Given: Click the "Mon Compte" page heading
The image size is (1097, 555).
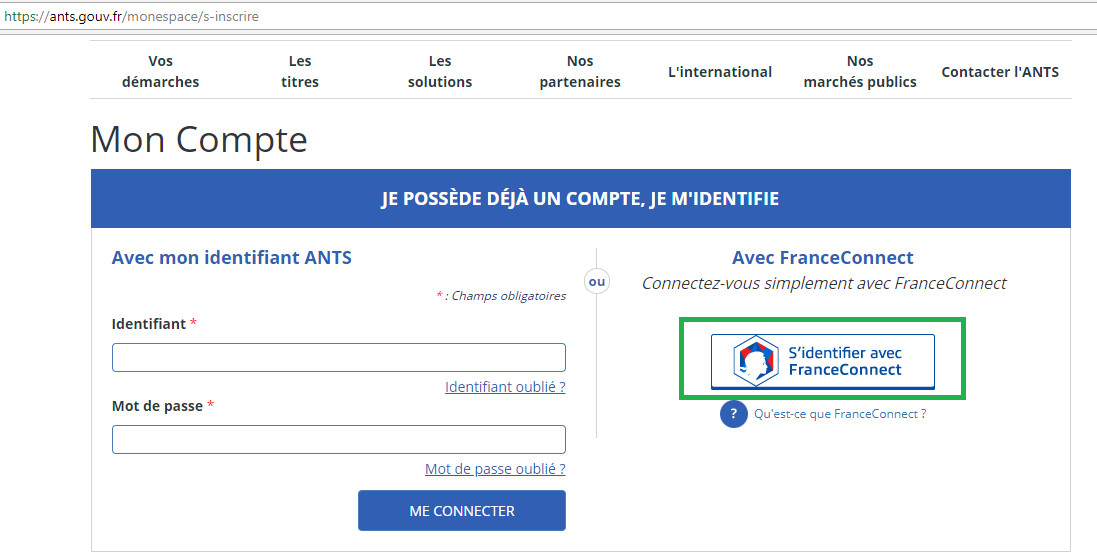Looking at the screenshot, I should (x=199, y=140).
